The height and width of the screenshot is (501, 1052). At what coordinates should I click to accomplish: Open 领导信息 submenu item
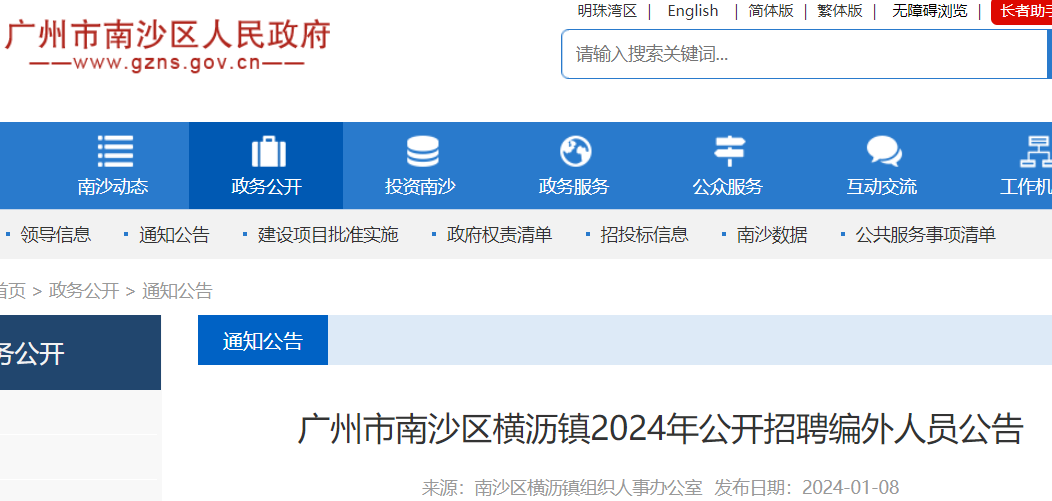tap(55, 235)
